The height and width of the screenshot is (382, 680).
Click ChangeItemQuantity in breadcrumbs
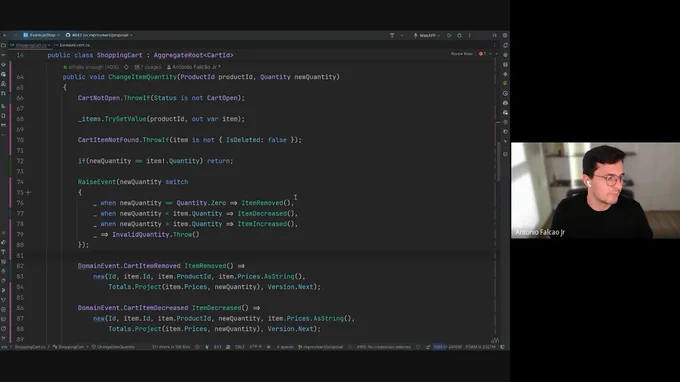(x=113, y=347)
